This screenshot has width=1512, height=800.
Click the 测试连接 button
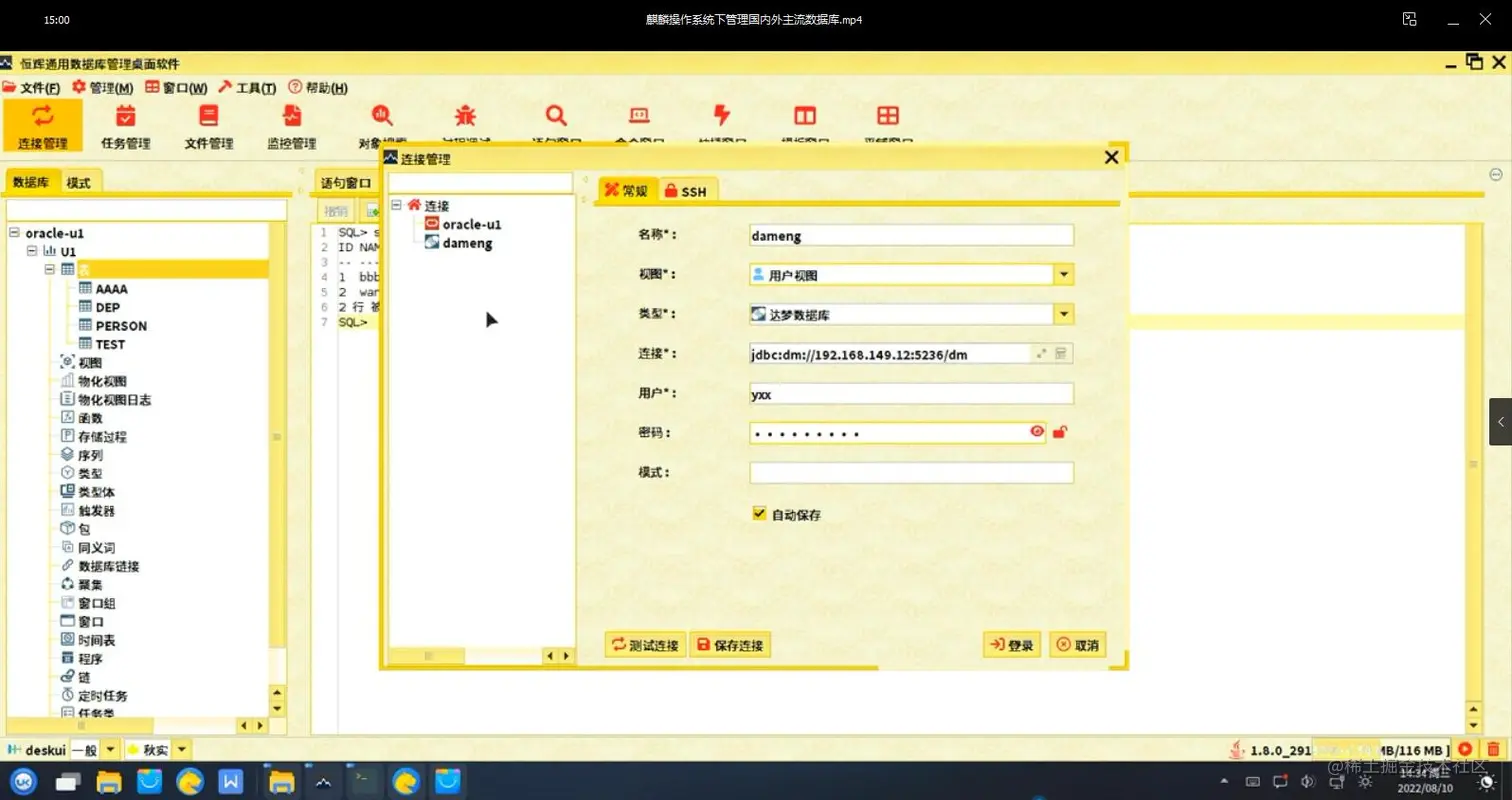[x=645, y=645]
